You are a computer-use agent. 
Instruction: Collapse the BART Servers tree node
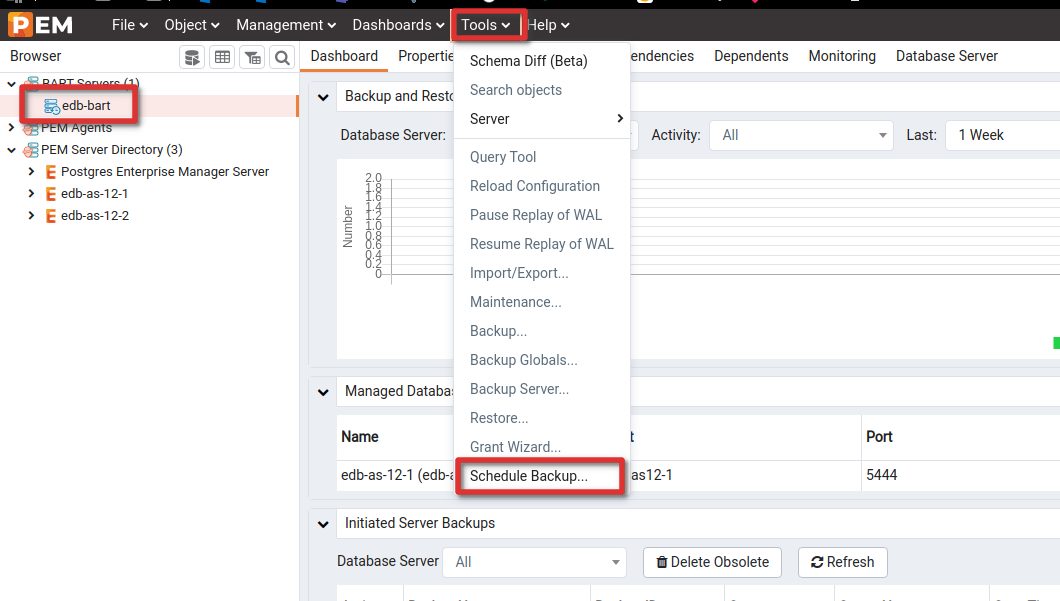[x=11, y=84]
